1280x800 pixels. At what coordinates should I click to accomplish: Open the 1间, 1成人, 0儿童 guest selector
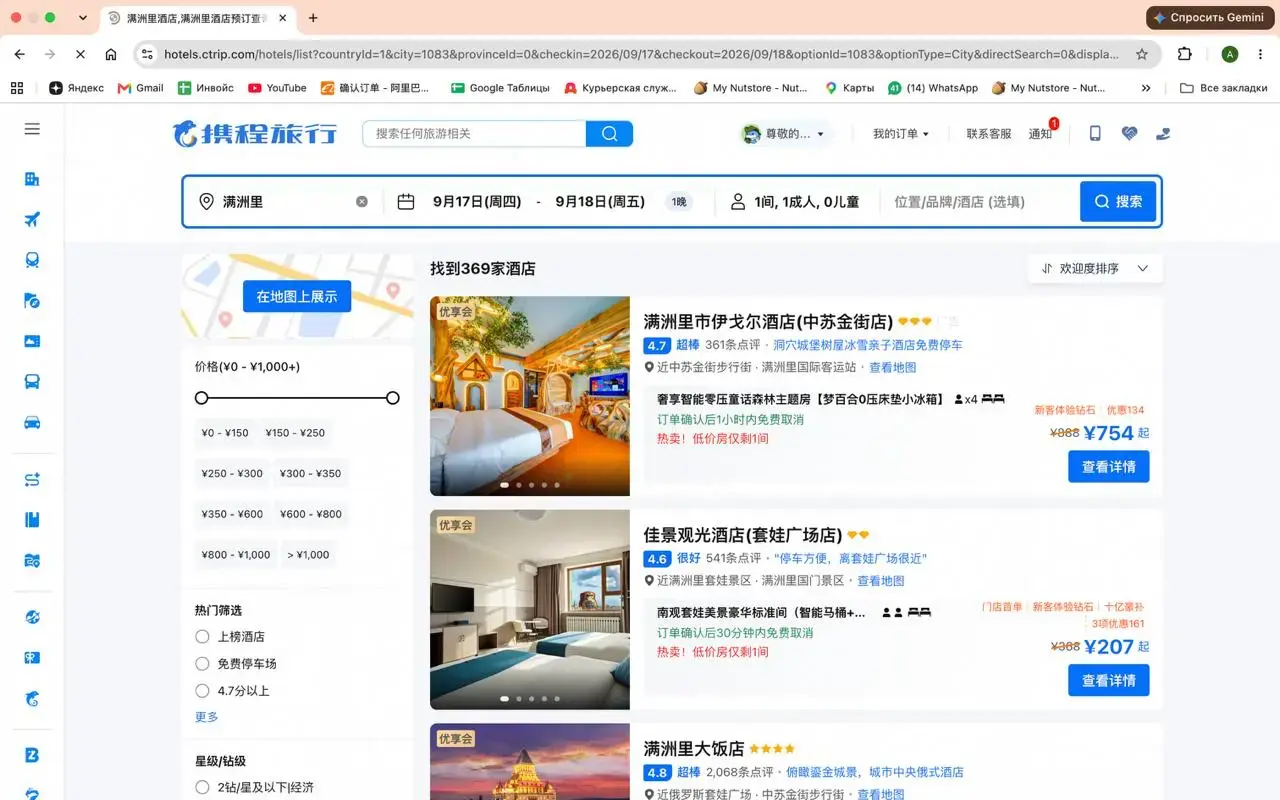coord(795,202)
